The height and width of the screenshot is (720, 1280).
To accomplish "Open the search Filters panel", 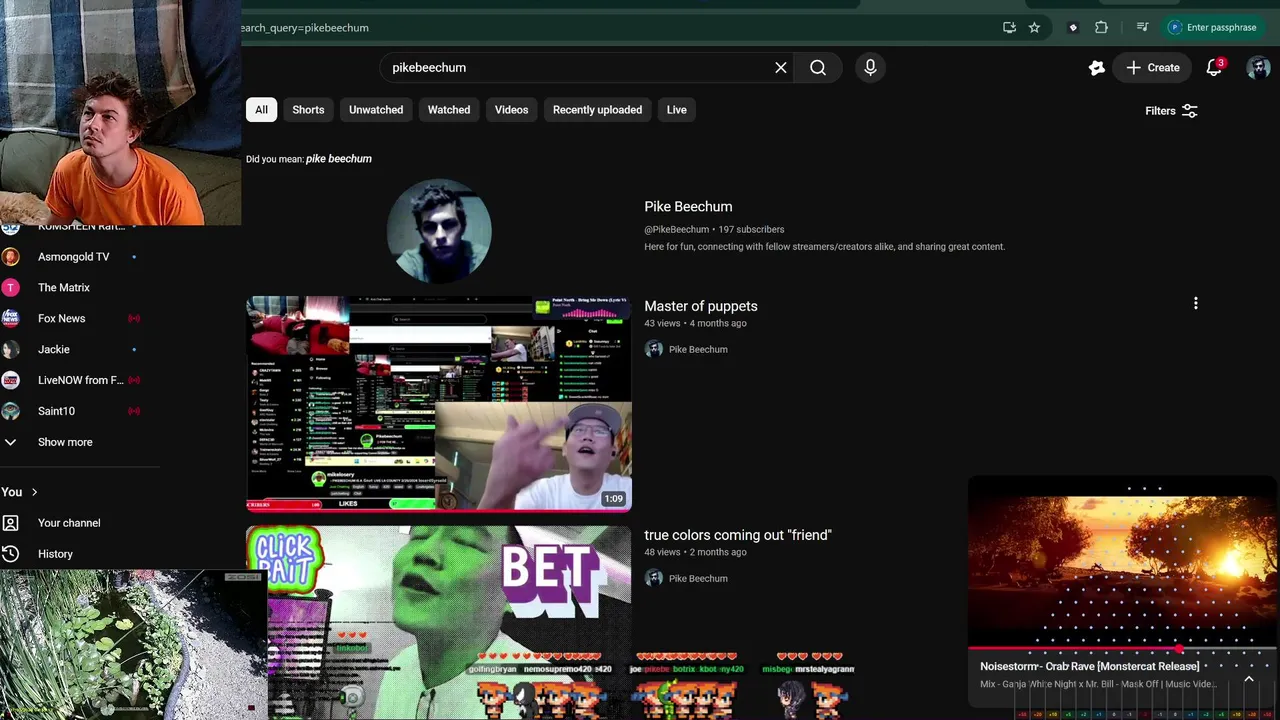I will pos(1171,111).
